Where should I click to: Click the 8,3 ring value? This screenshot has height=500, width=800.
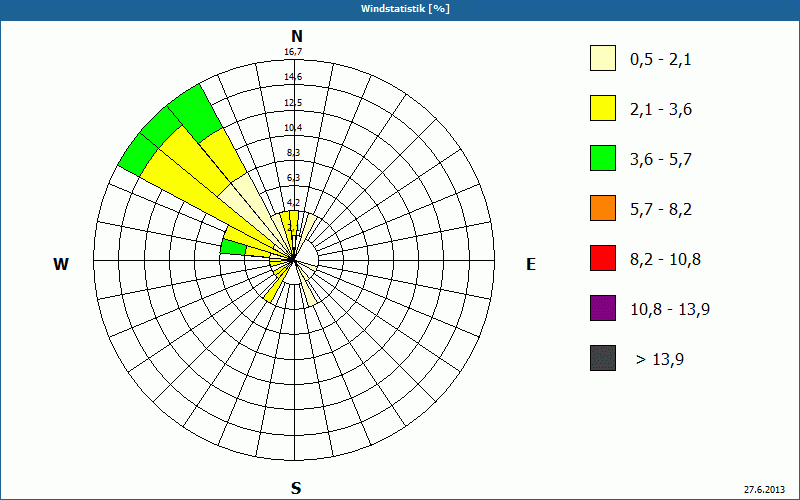tap(293, 153)
